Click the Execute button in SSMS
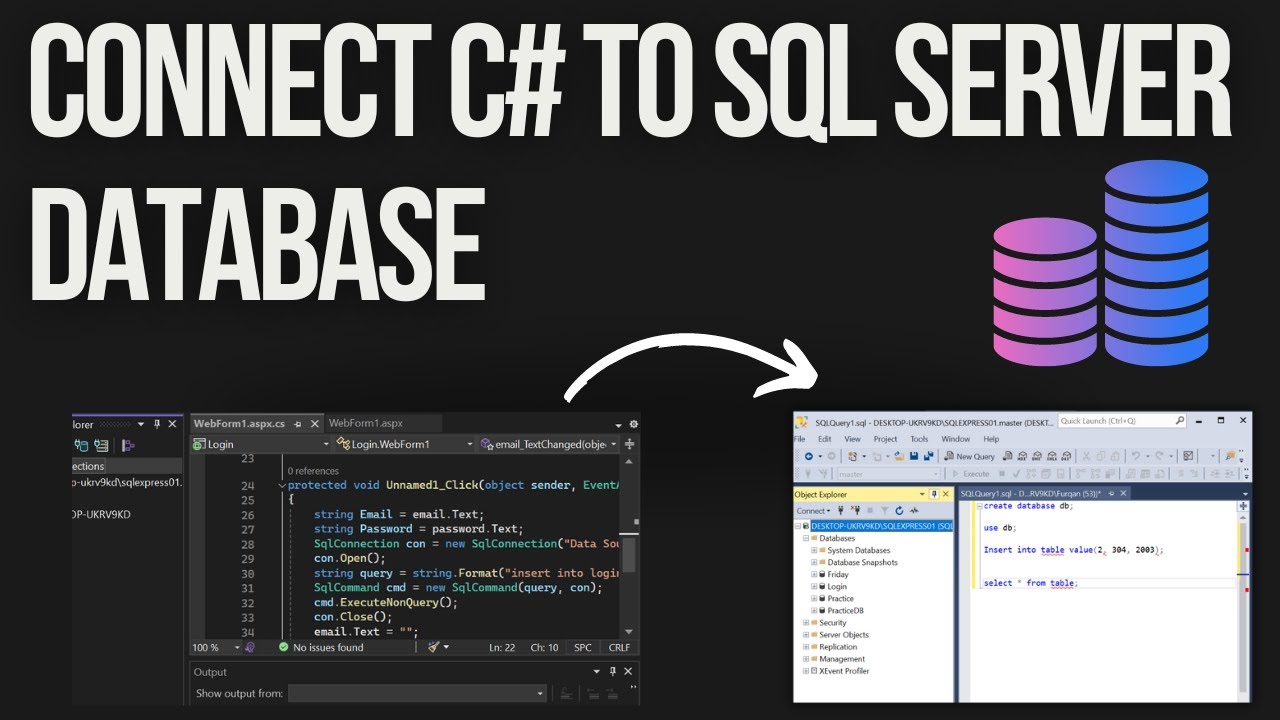This screenshot has width=1280, height=720. 971,474
